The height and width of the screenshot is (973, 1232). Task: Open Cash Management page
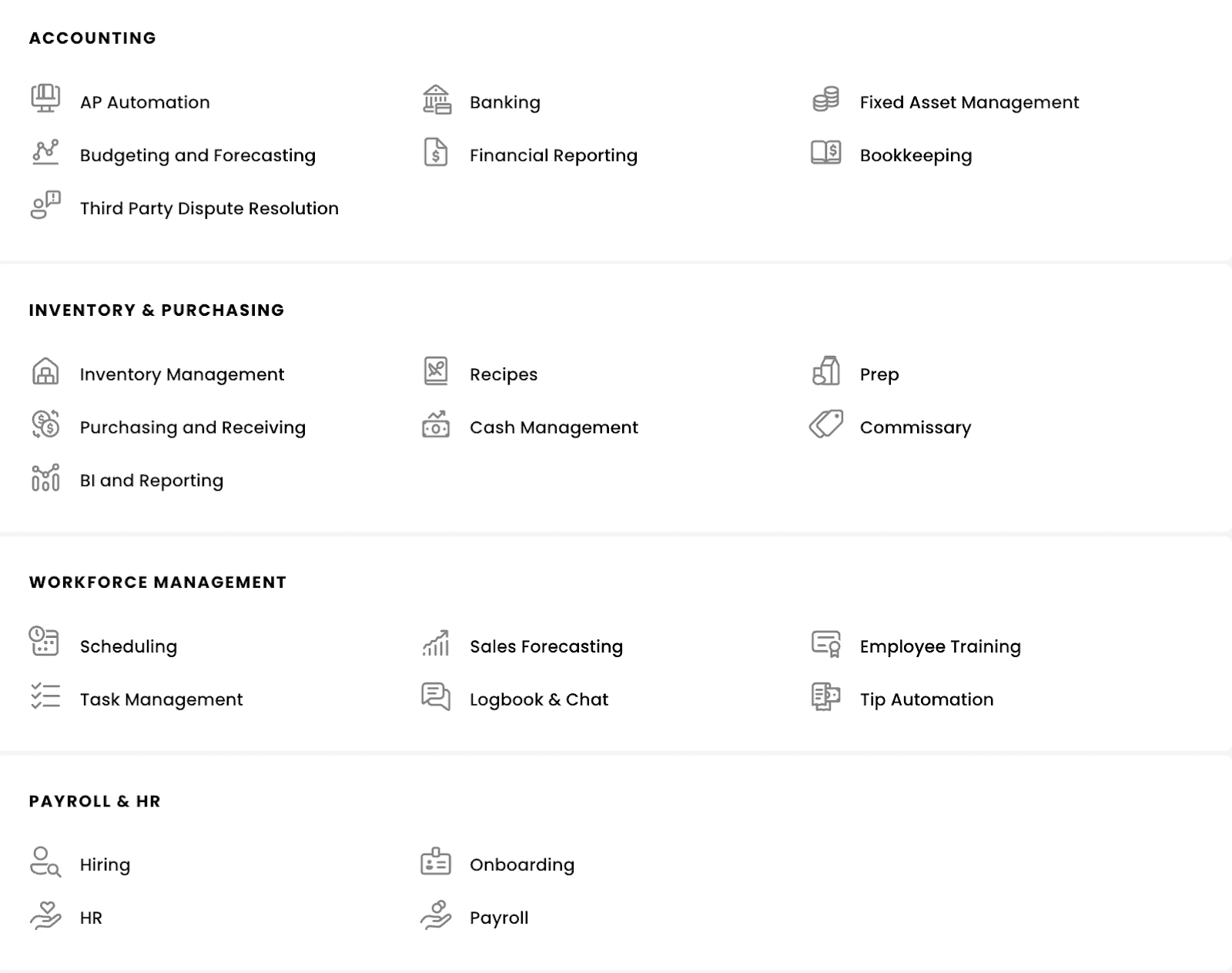553,428
